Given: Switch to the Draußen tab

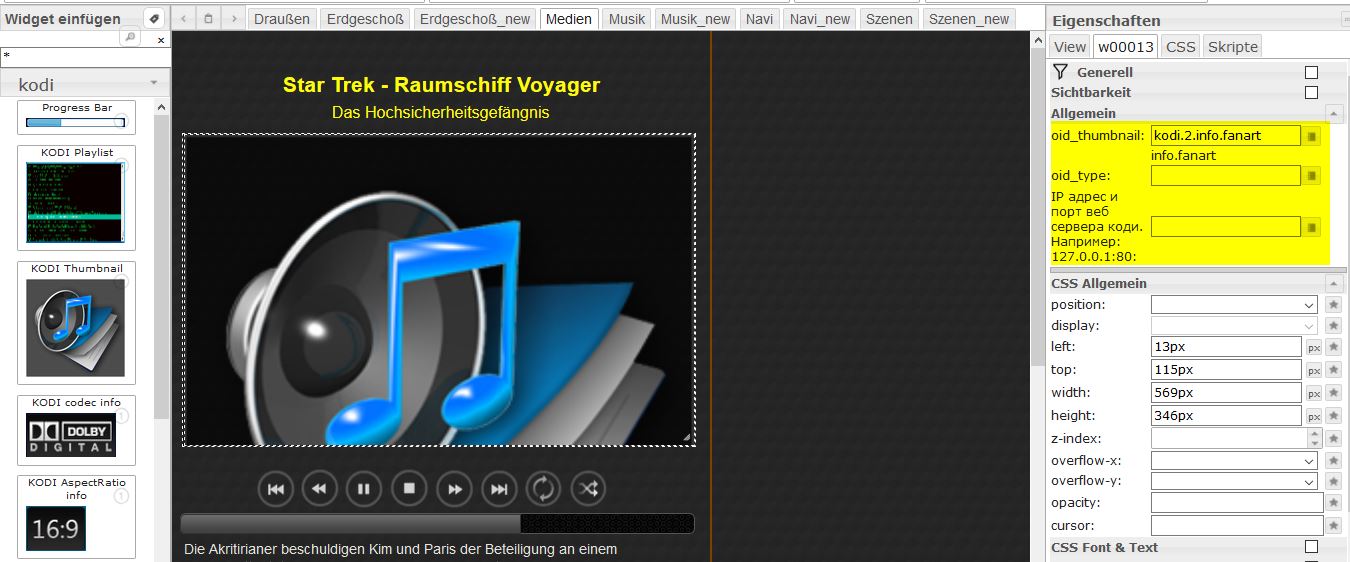Looking at the screenshot, I should pos(281,19).
